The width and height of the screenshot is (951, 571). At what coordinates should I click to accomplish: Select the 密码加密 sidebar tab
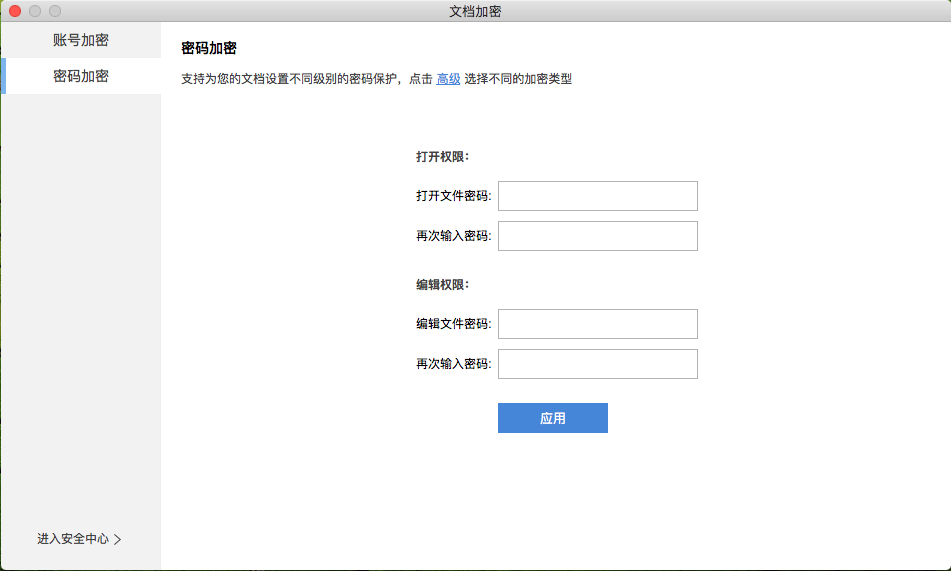click(x=81, y=76)
